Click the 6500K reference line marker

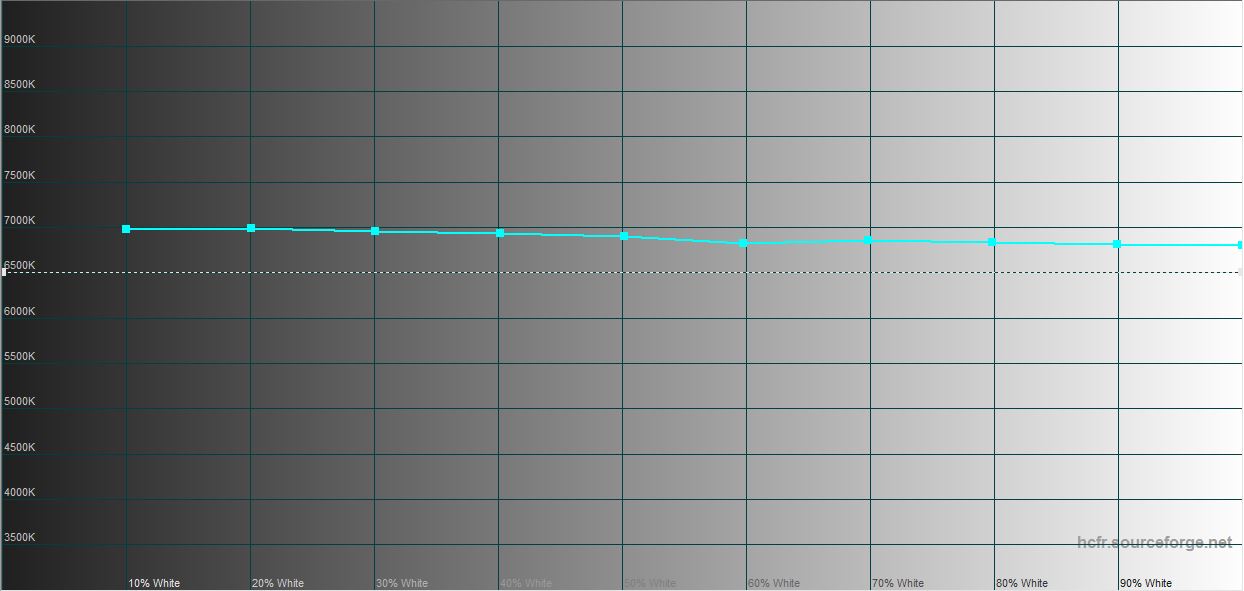[4, 272]
